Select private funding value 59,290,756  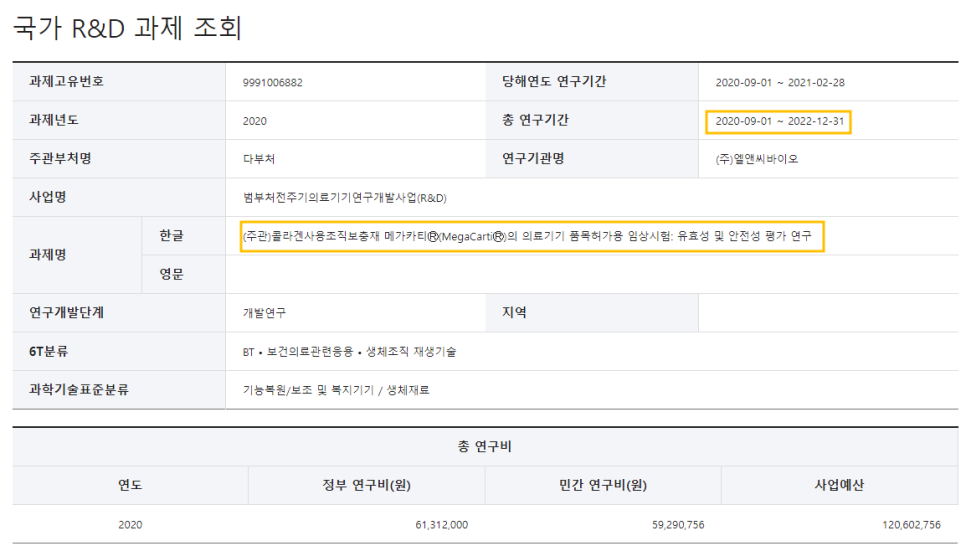(x=678, y=524)
